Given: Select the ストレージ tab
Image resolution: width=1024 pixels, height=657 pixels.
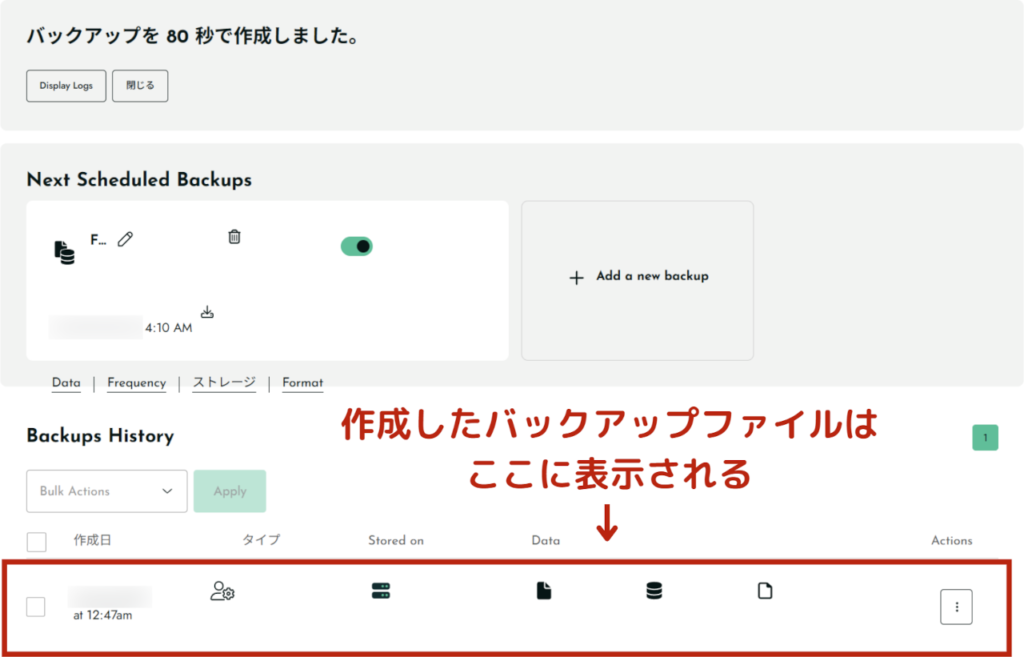Looking at the screenshot, I should (x=224, y=383).
